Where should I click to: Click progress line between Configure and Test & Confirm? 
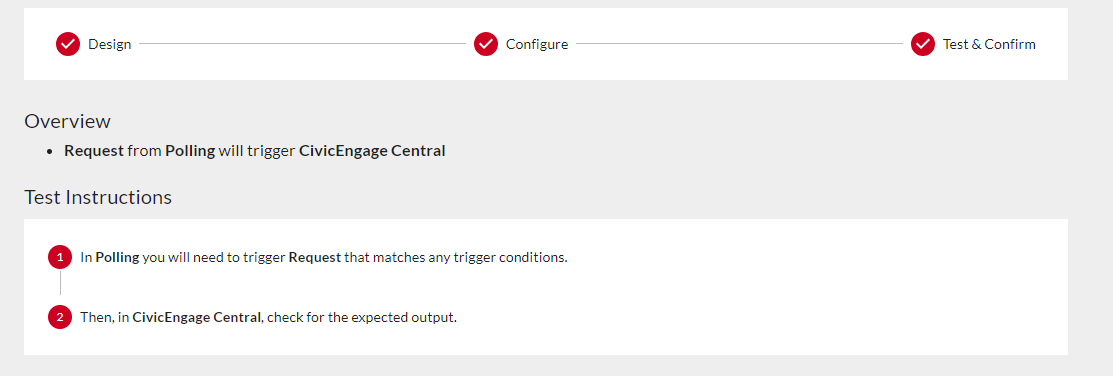click(x=739, y=44)
